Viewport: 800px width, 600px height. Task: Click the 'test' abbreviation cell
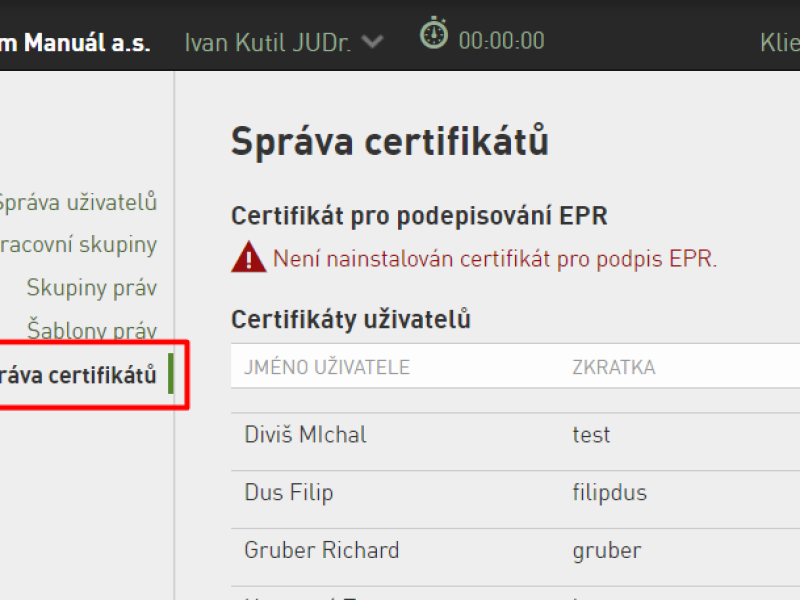coord(591,435)
